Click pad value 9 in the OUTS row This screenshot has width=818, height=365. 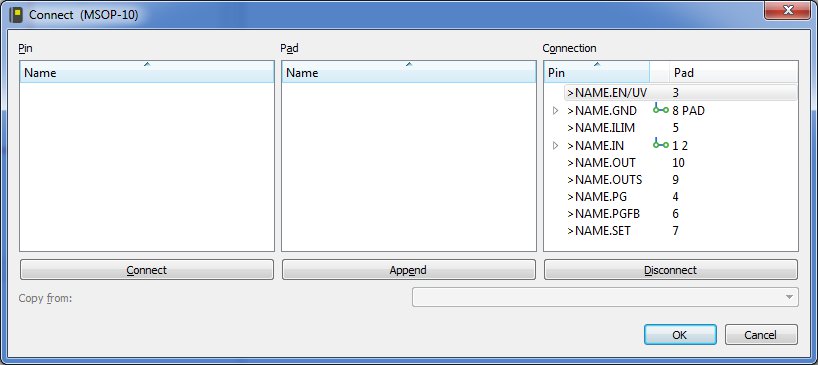pos(676,180)
